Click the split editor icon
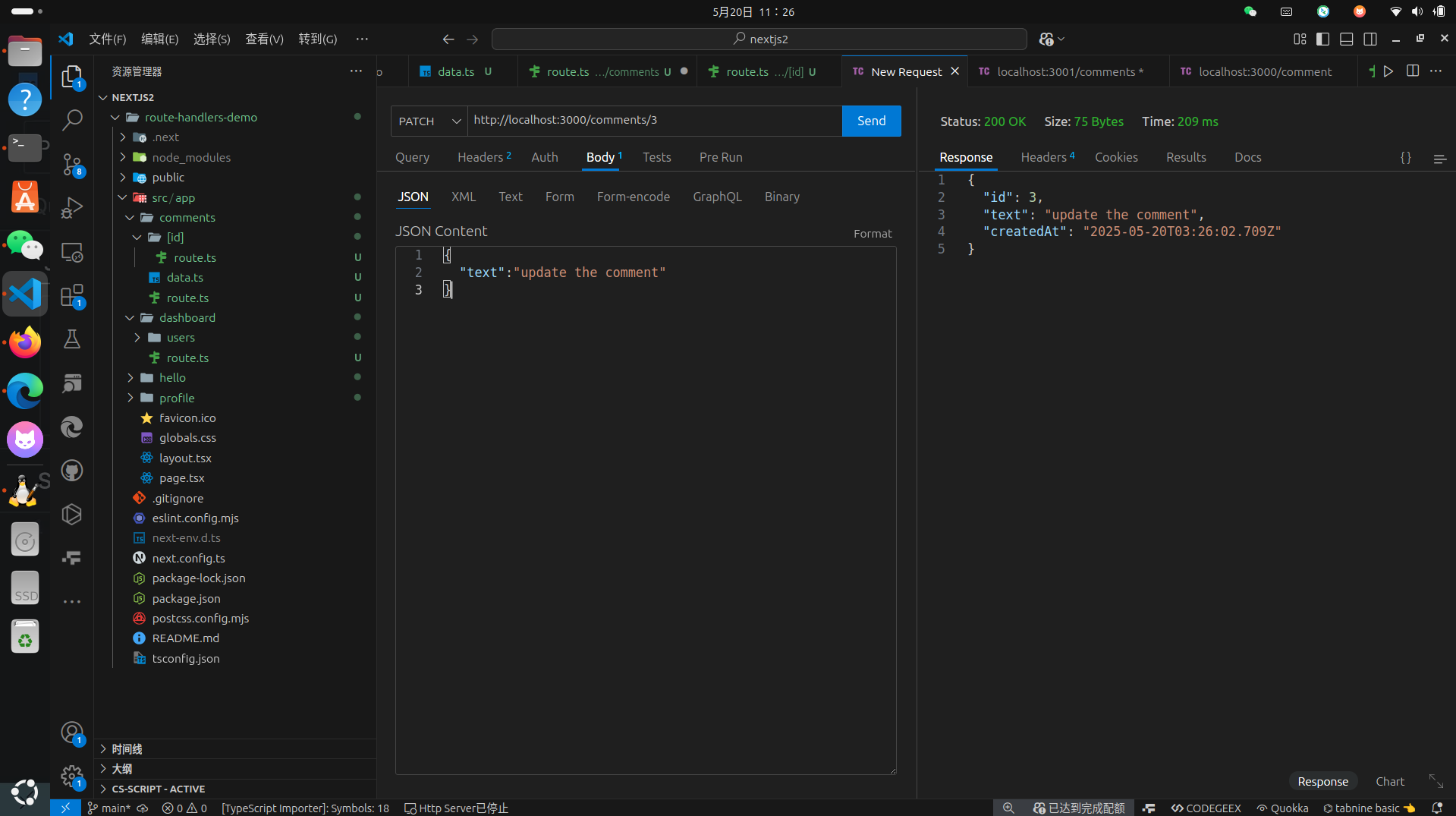 click(x=1412, y=71)
